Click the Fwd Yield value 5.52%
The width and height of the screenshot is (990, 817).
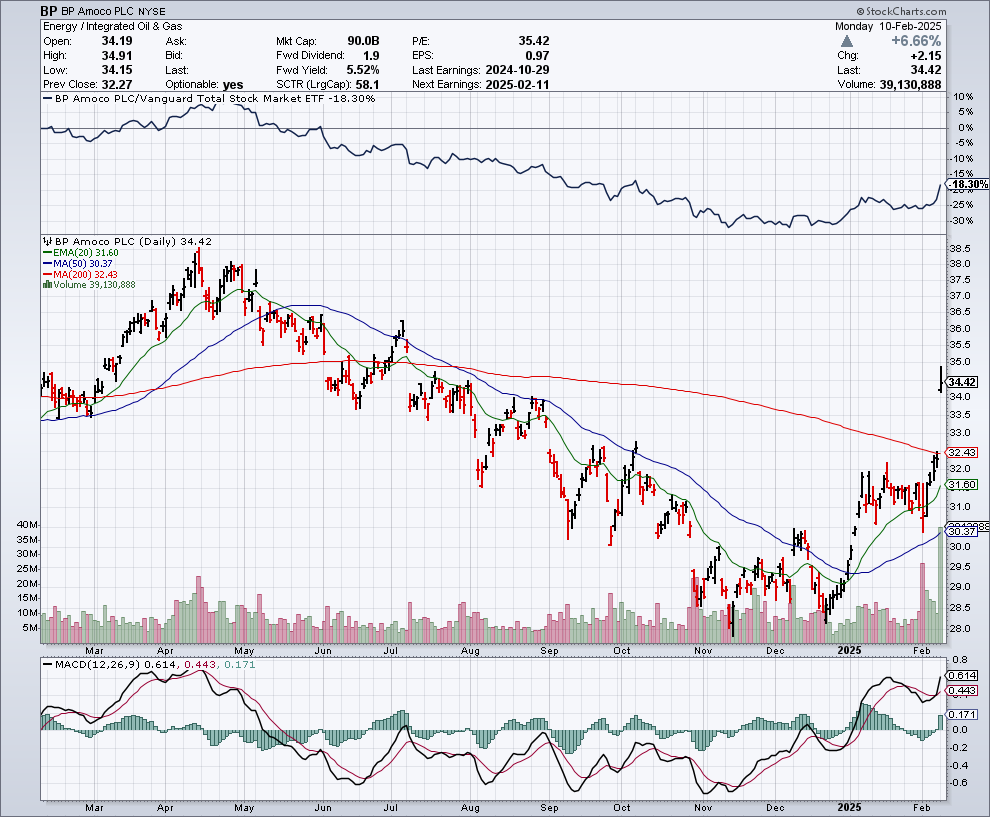363,70
